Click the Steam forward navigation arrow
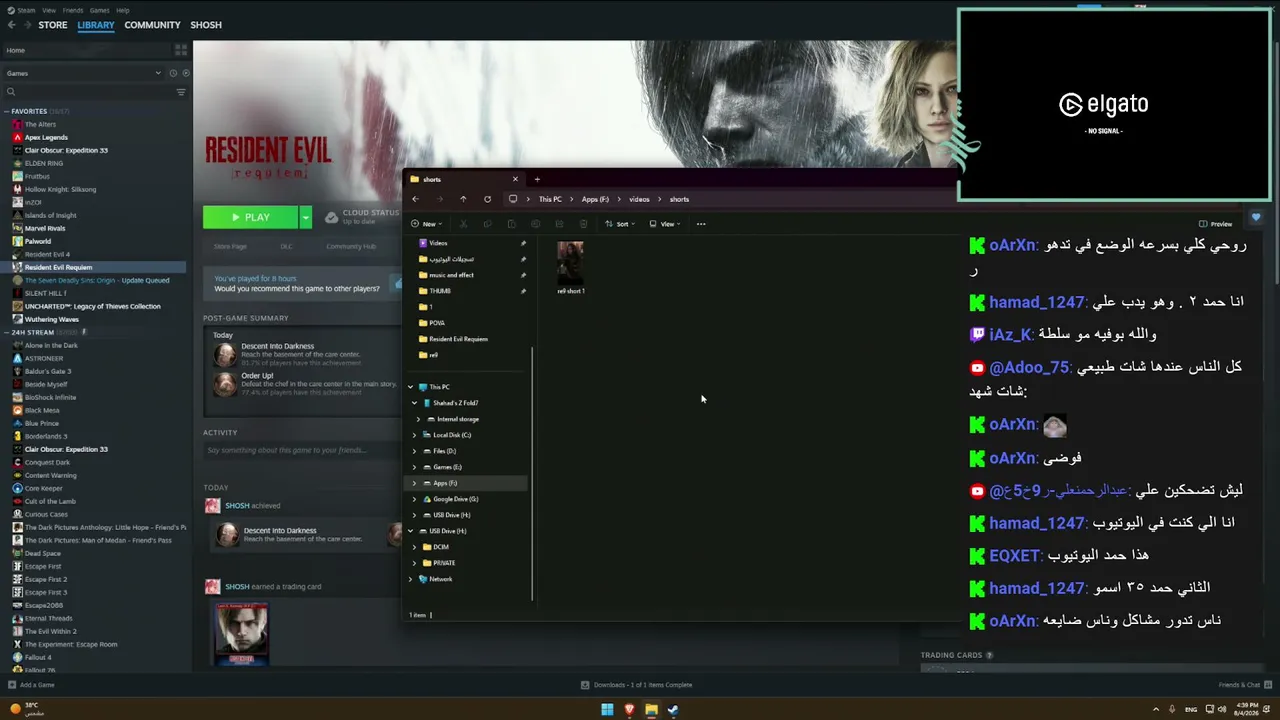Screen dimensions: 1280x720 click(x=26, y=25)
